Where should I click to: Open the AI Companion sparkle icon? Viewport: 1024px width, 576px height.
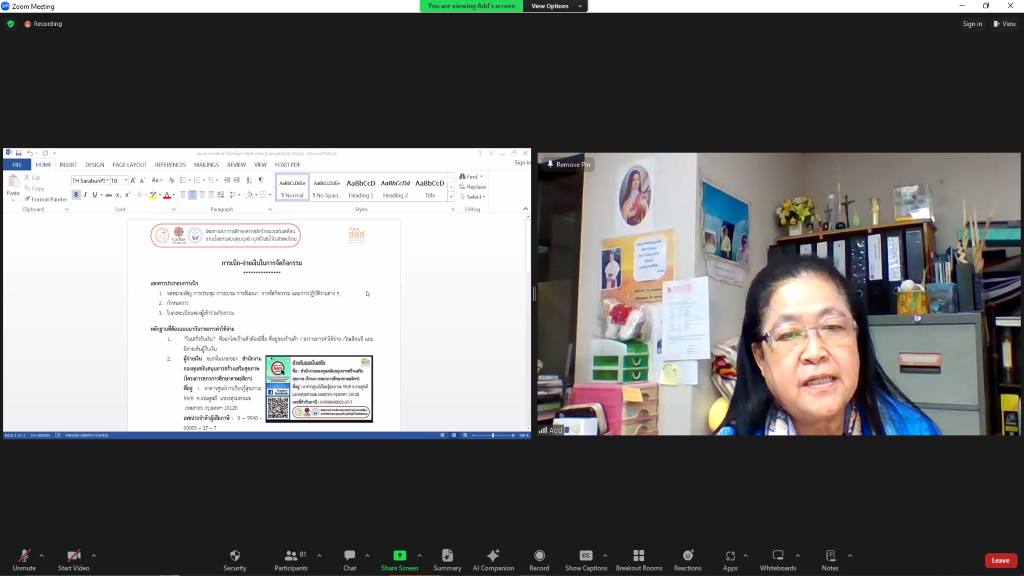[492, 556]
